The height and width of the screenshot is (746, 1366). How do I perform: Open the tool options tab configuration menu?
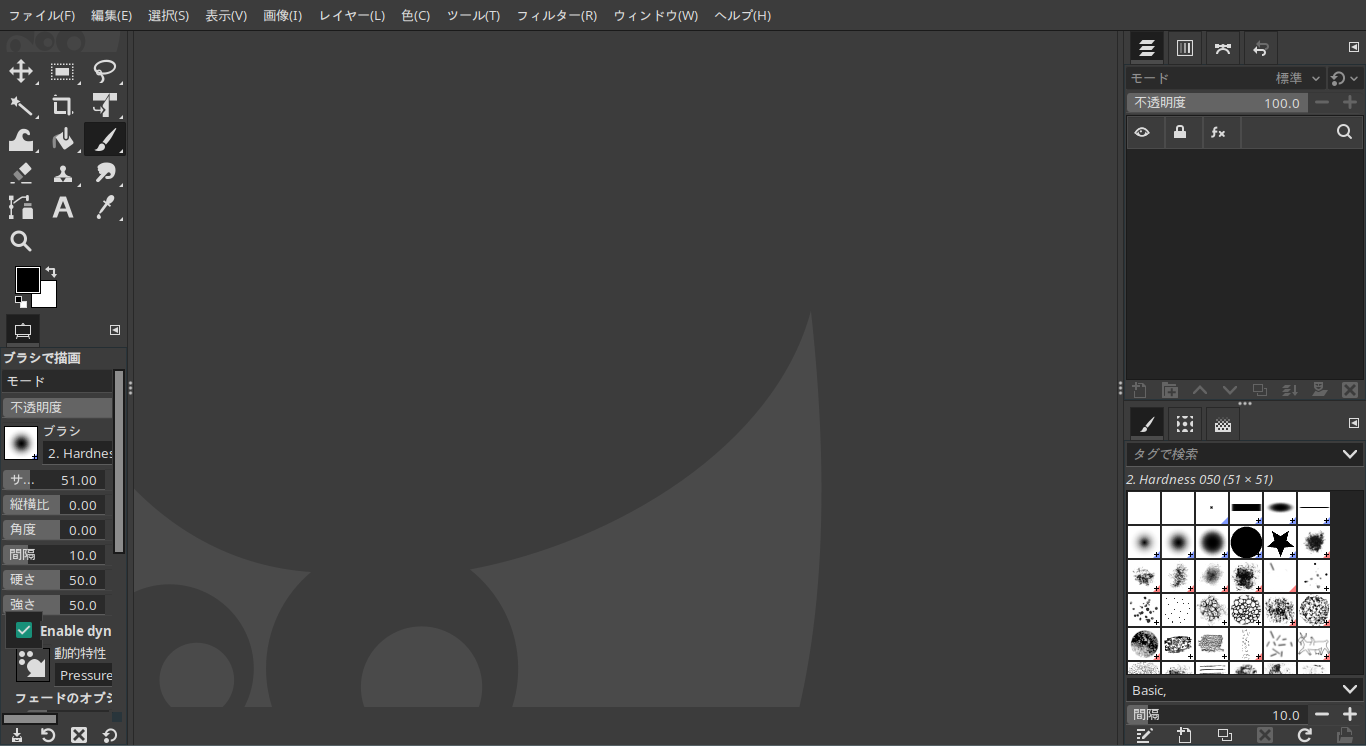[115, 330]
